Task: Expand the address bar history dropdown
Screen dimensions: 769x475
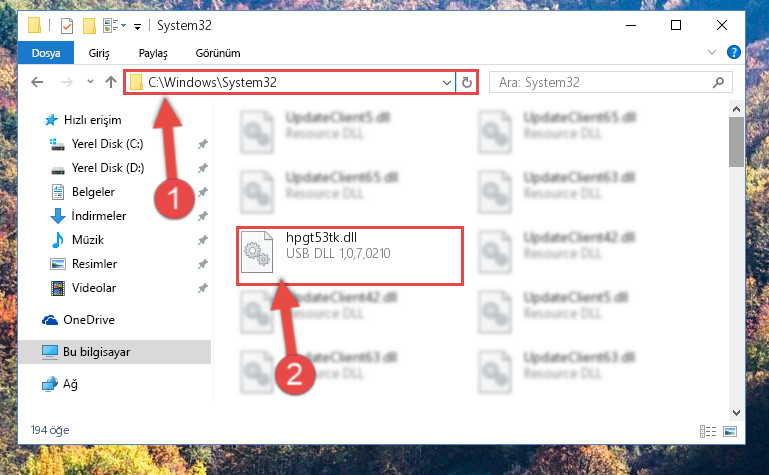Action: 447,82
